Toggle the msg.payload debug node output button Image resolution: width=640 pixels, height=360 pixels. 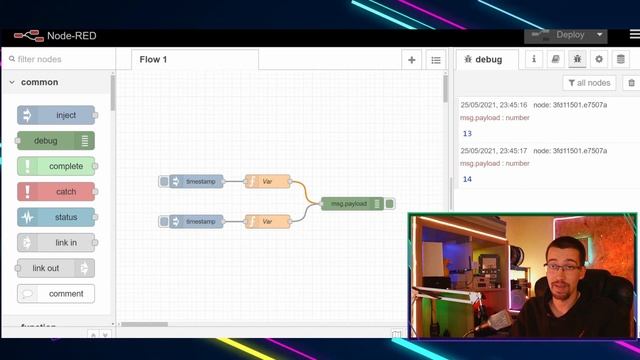point(390,204)
